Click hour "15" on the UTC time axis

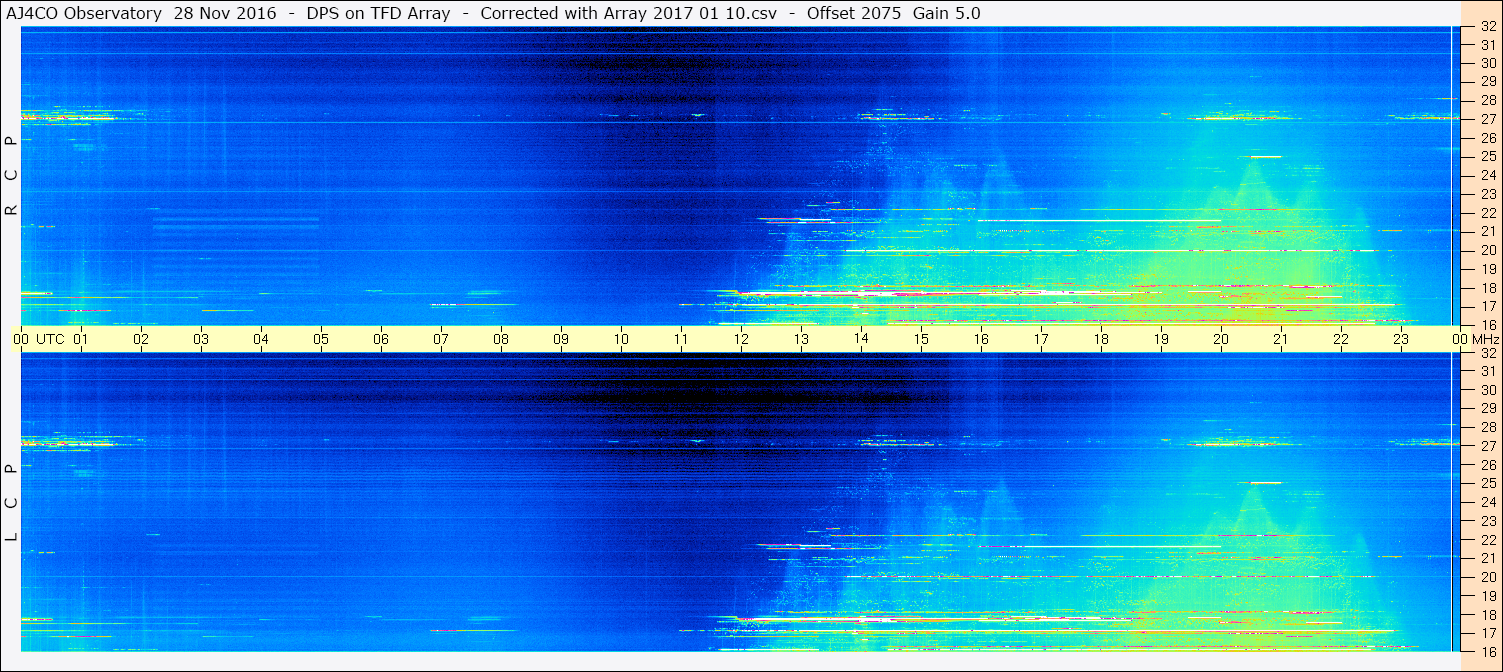[x=921, y=339]
